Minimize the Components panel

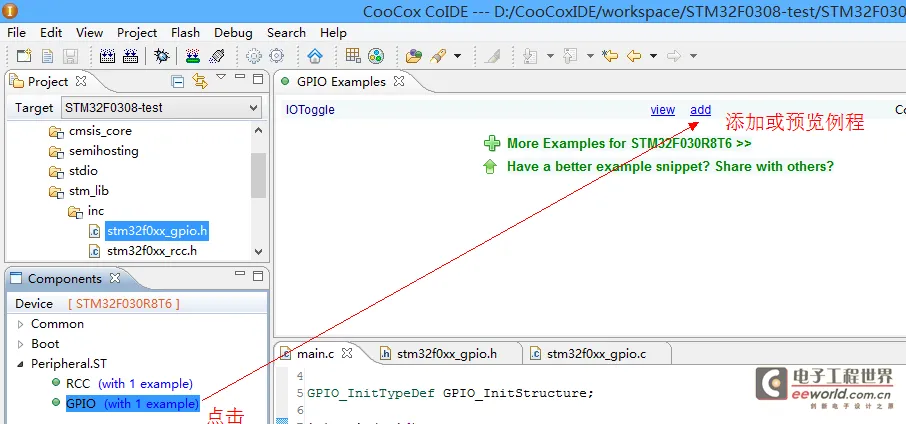pyautogui.click(x=240, y=273)
